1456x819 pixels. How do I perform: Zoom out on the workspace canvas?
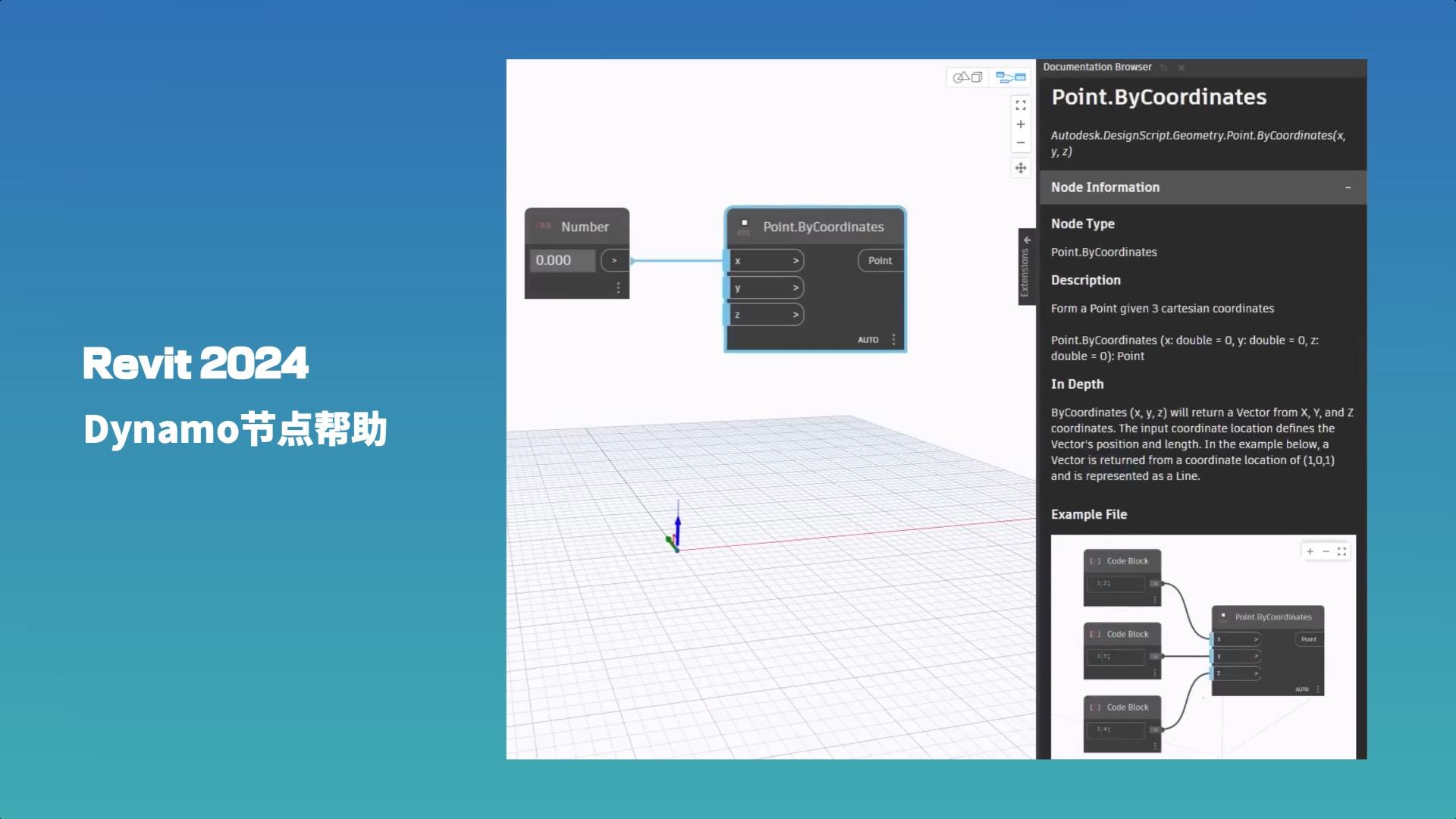(1021, 143)
